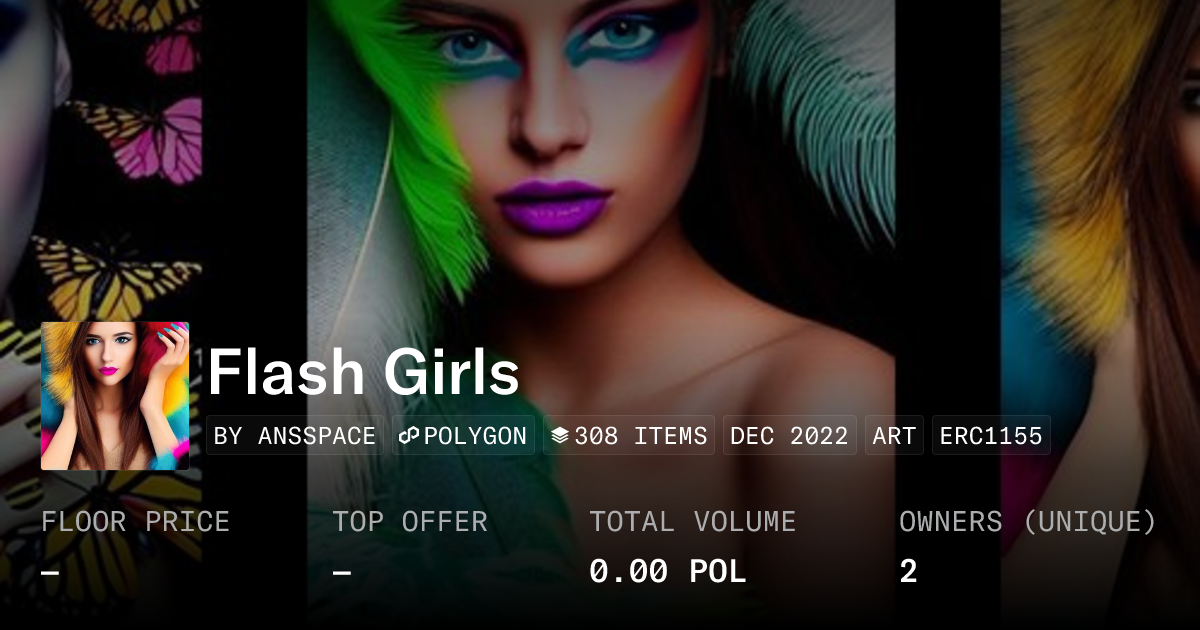Select the ART category badge
The width and height of the screenshot is (1200, 630).
point(895,436)
